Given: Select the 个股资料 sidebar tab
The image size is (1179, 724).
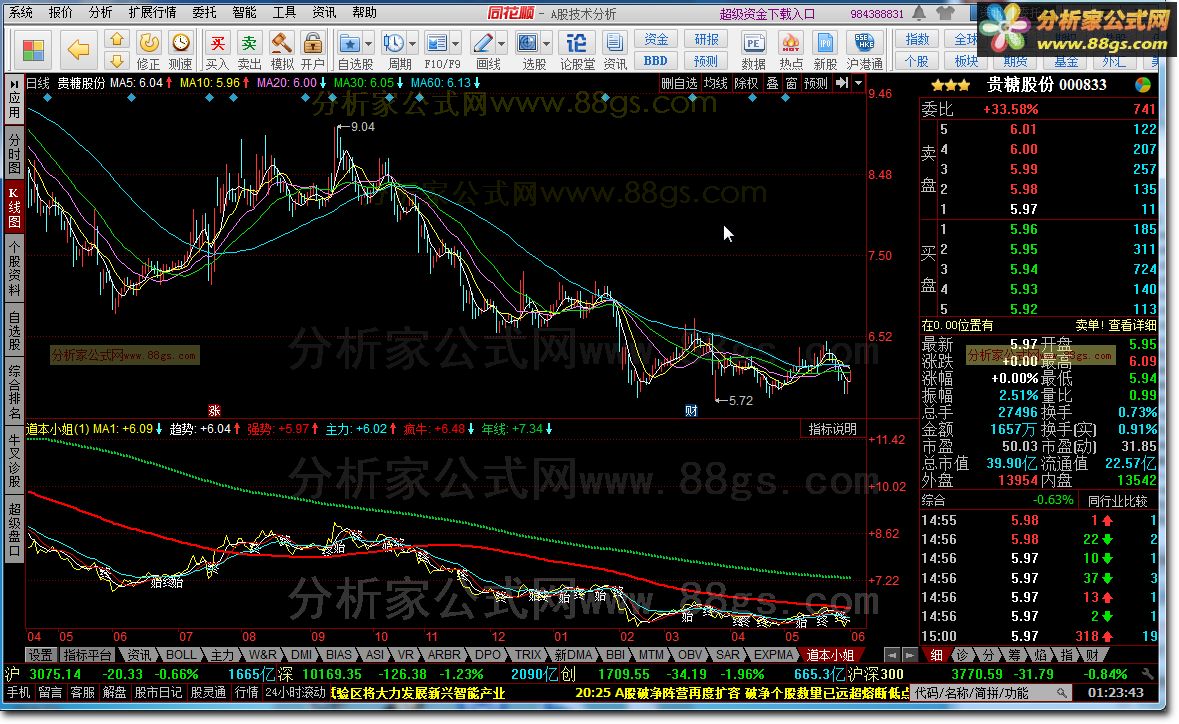Looking at the screenshot, I should 14,269.
